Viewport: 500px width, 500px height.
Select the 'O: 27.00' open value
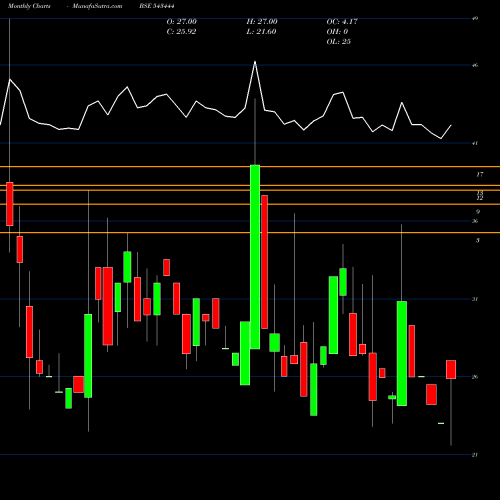(x=182, y=22)
